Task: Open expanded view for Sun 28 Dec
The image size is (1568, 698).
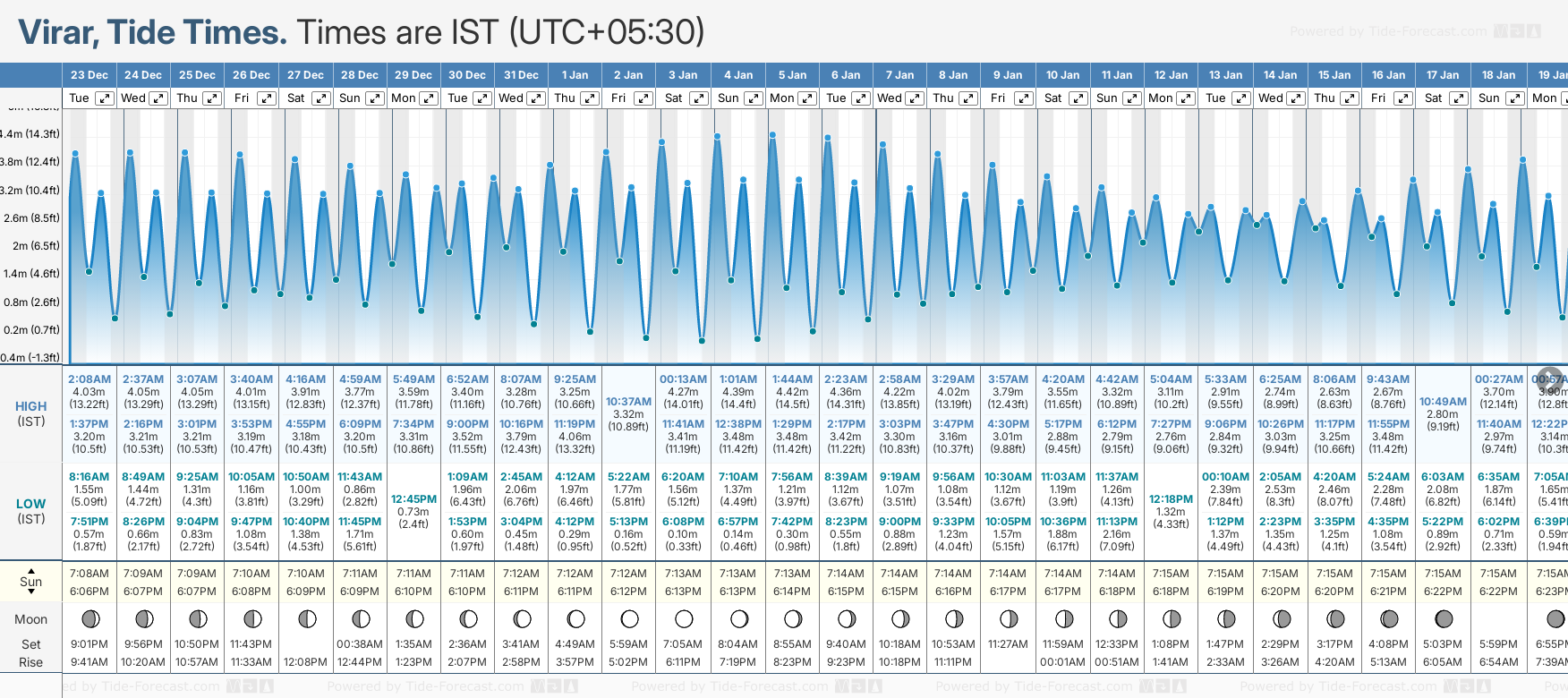Action: 375,98
